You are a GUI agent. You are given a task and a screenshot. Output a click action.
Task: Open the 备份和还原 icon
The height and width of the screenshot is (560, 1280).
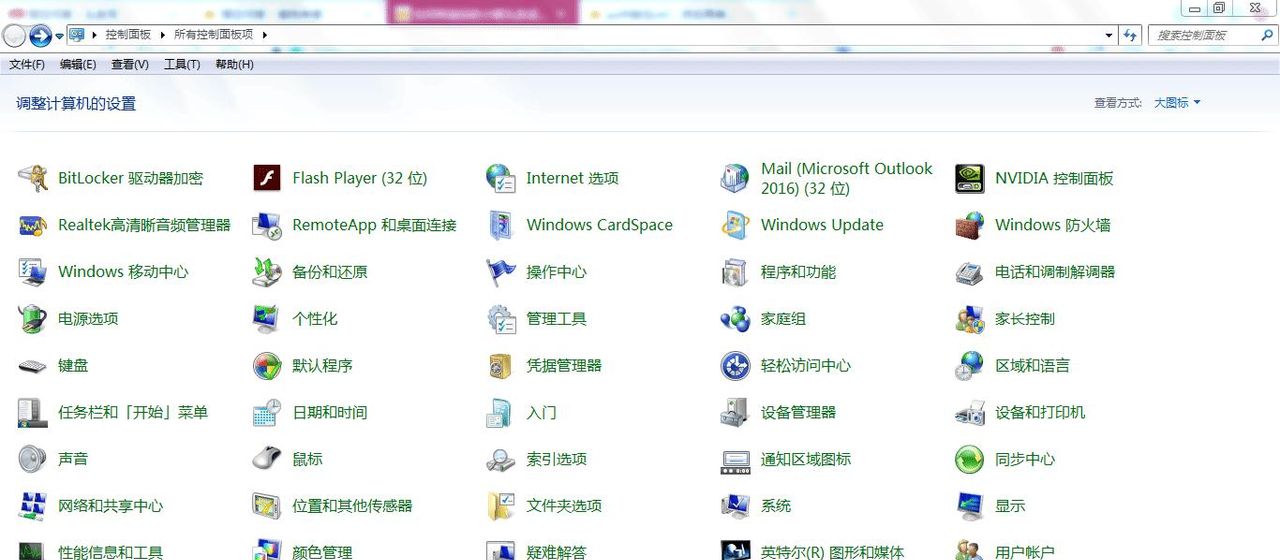click(267, 272)
